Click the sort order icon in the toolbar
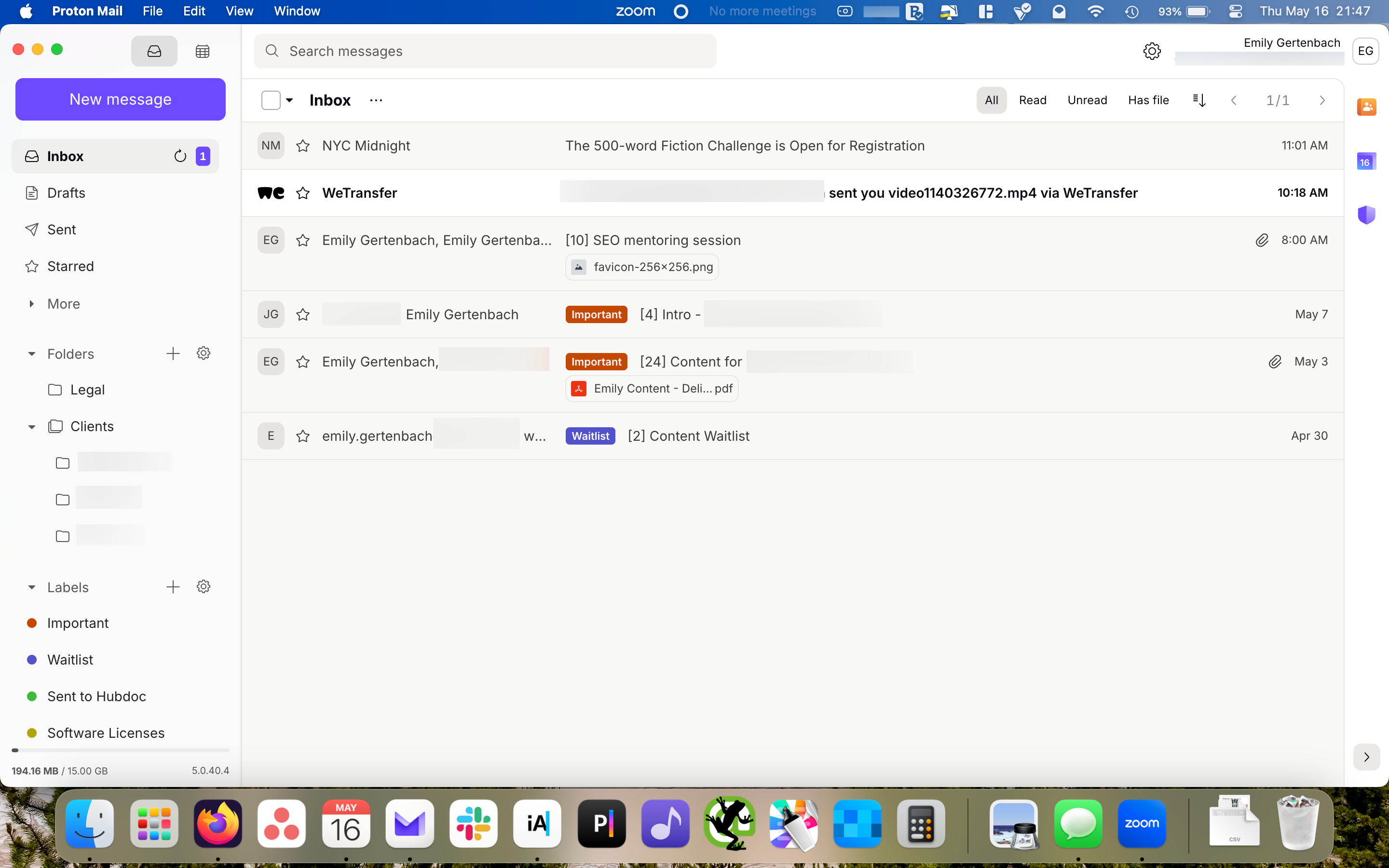This screenshot has height=868, width=1389. [x=1199, y=100]
